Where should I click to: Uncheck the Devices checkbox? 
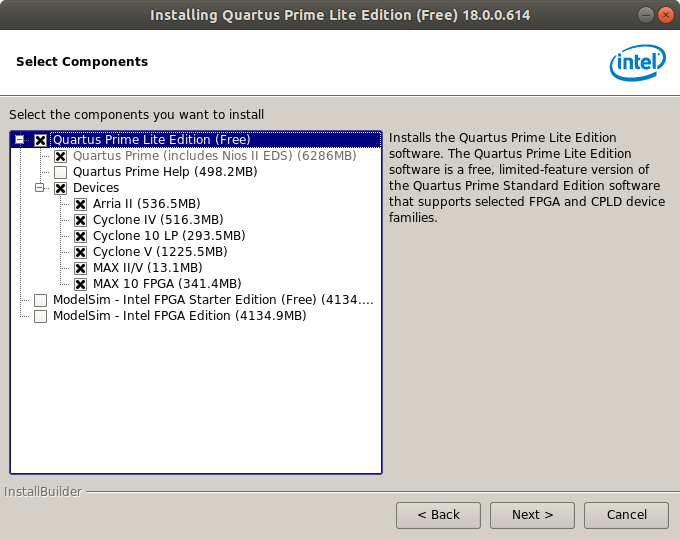[x=60, y=188]
